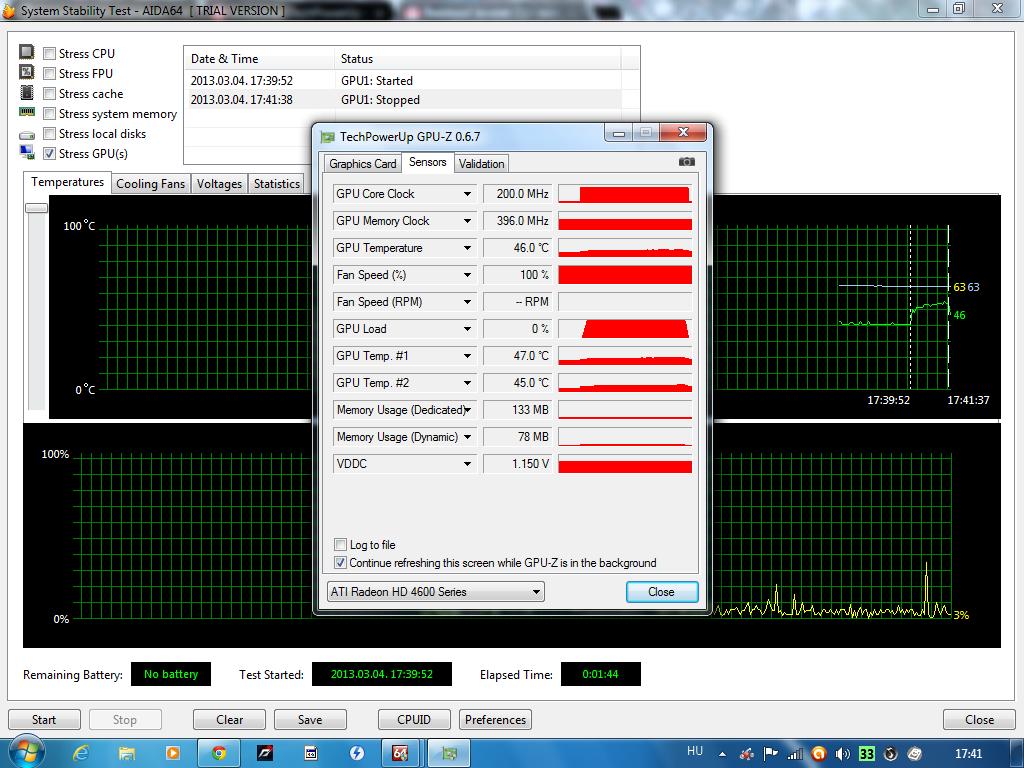
Task: Enable the Stress system memory checkbox
Action: coord(49,114)
